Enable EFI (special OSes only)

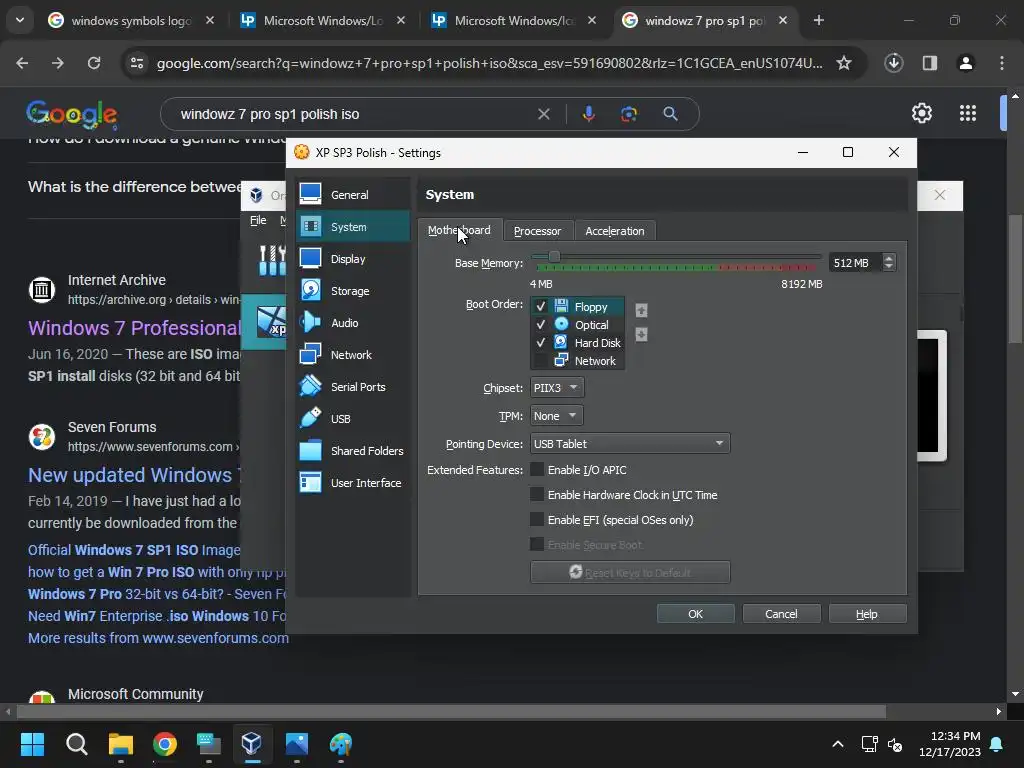(x=537, y=519)
